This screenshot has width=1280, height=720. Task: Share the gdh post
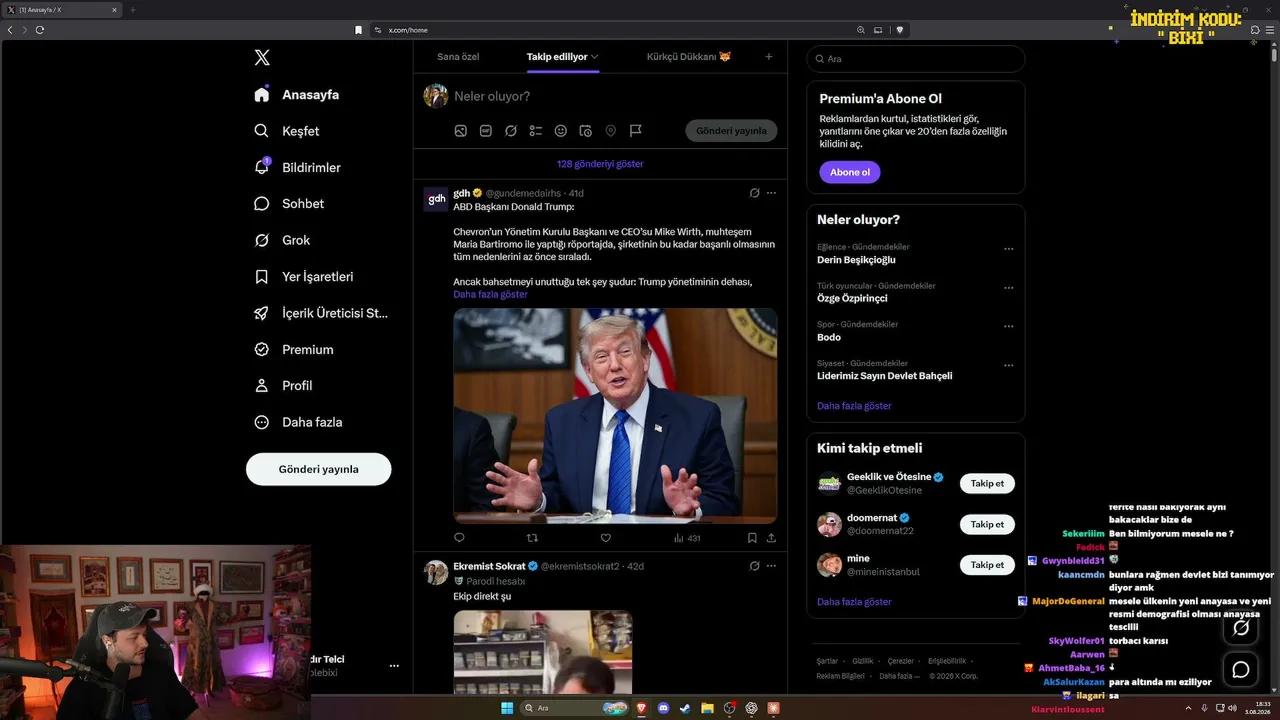(x=771, y=538)
